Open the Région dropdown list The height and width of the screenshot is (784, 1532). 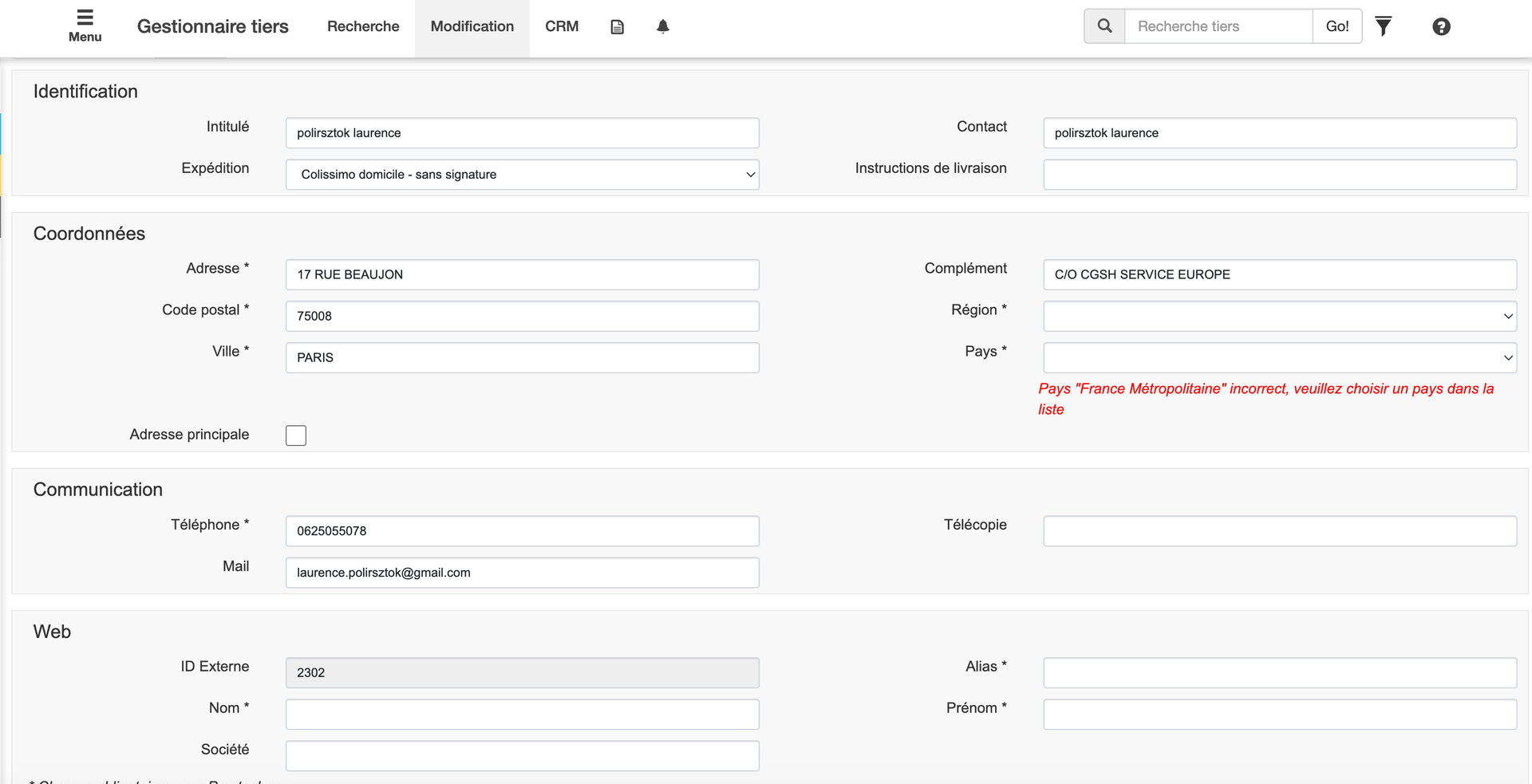coord(1279,317)
